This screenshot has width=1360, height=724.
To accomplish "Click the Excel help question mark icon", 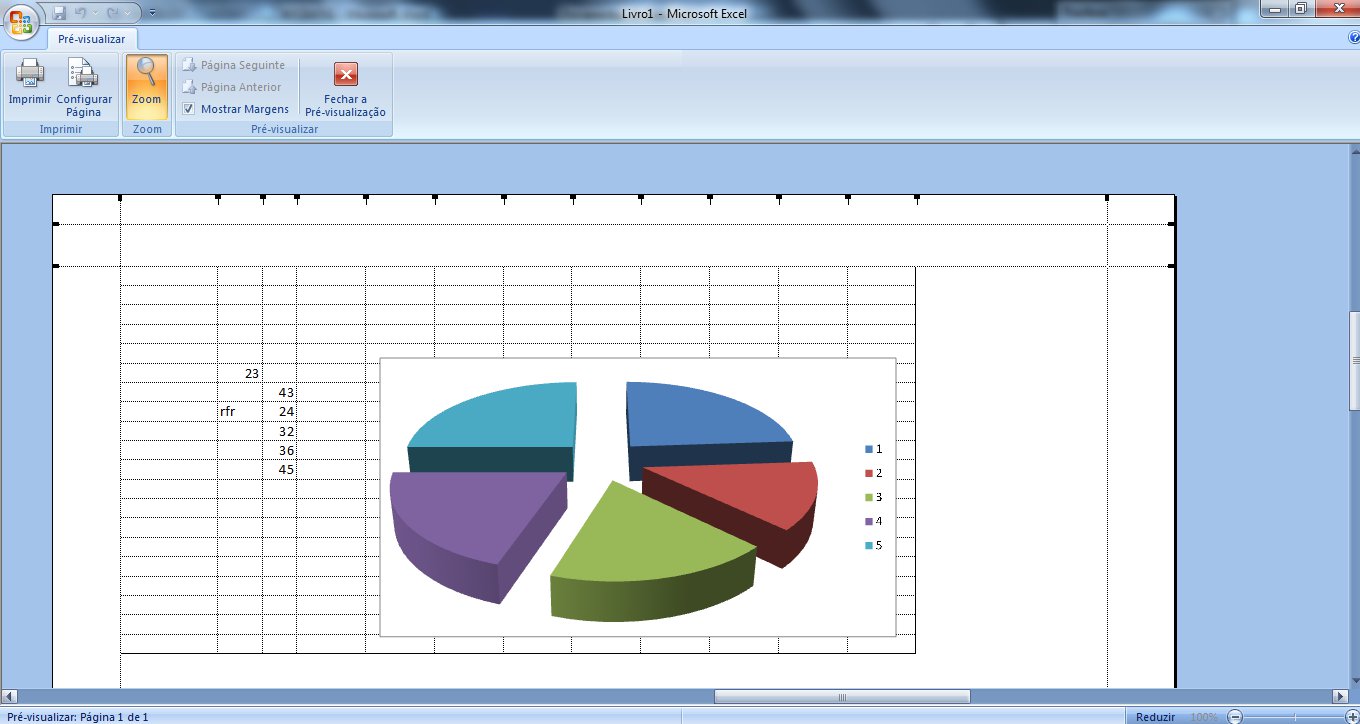I will click(x=1353, y=38).
